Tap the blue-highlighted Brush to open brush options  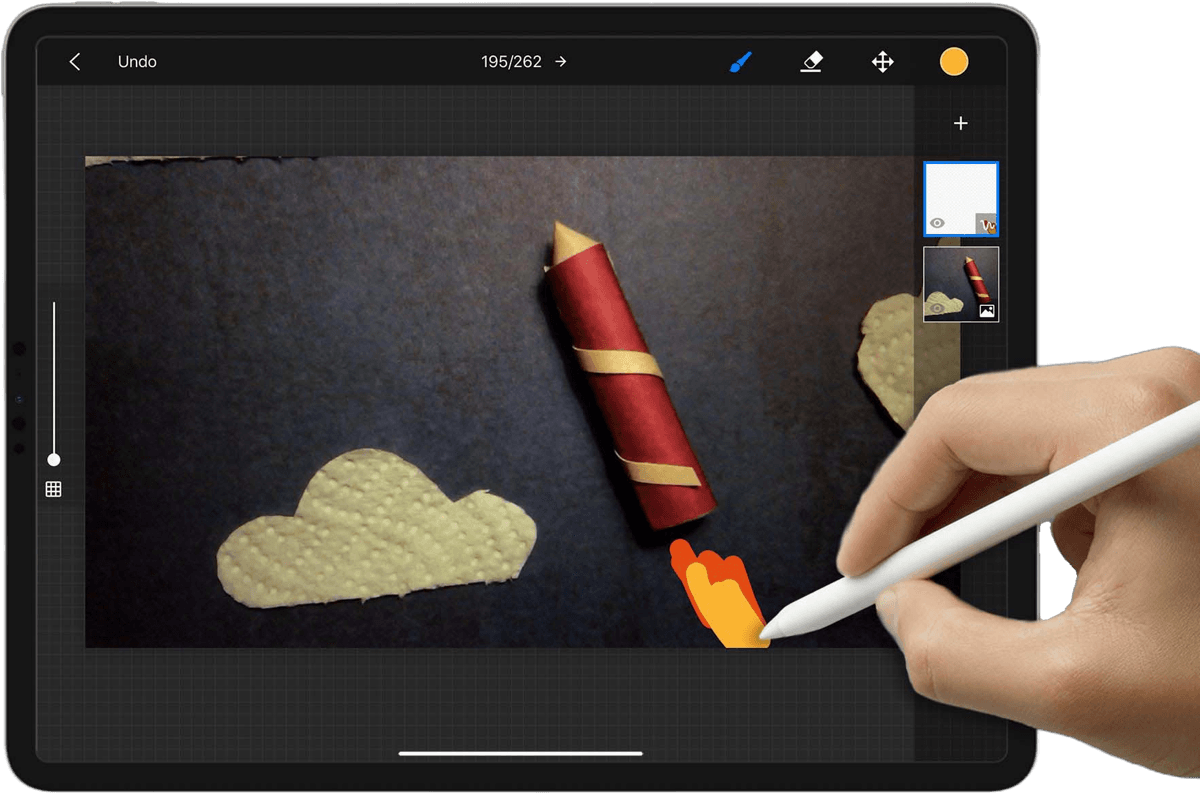[x=739, y=61]
